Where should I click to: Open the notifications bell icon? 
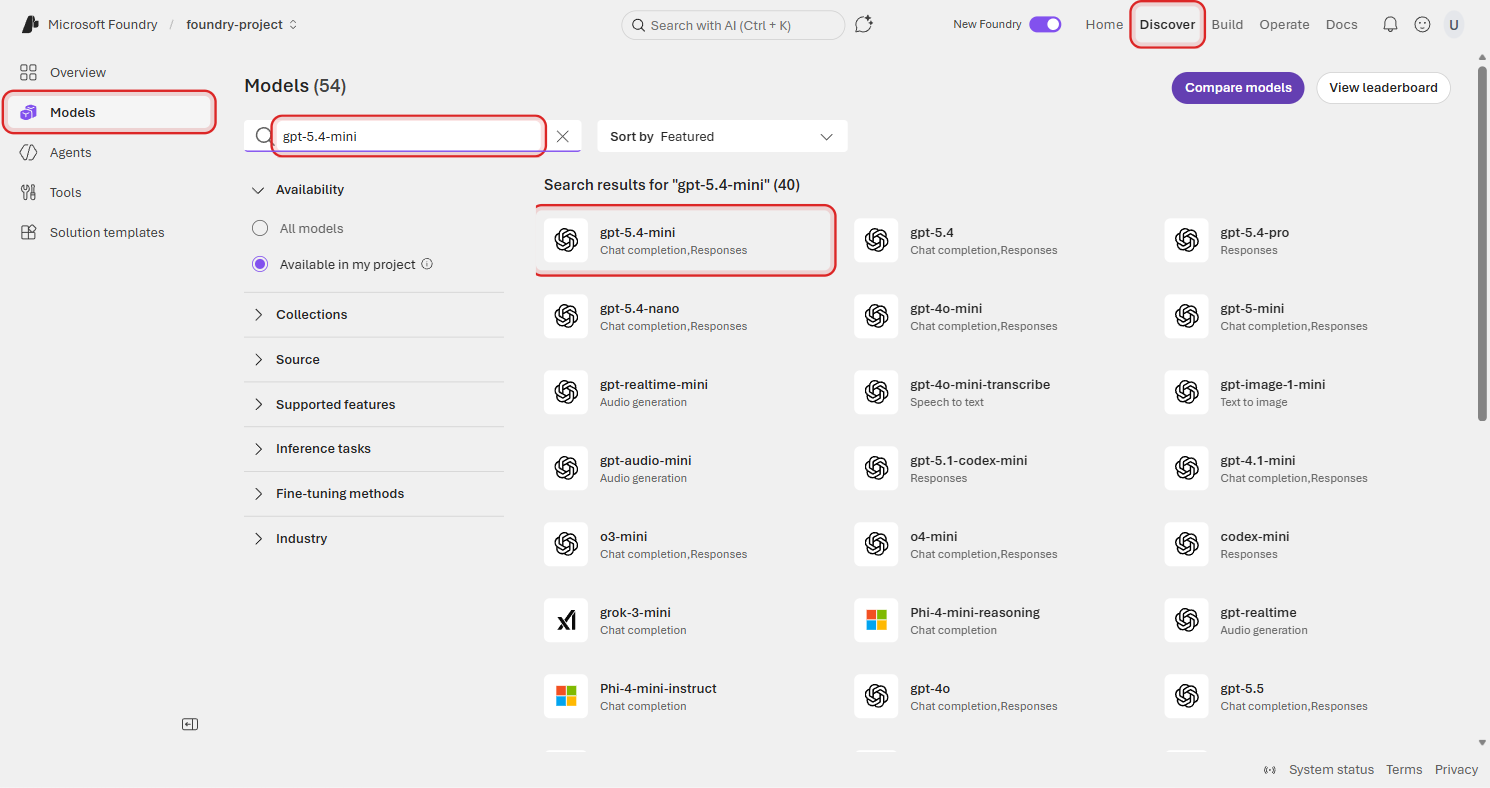pyautogui.click(x=1390, y=24)
